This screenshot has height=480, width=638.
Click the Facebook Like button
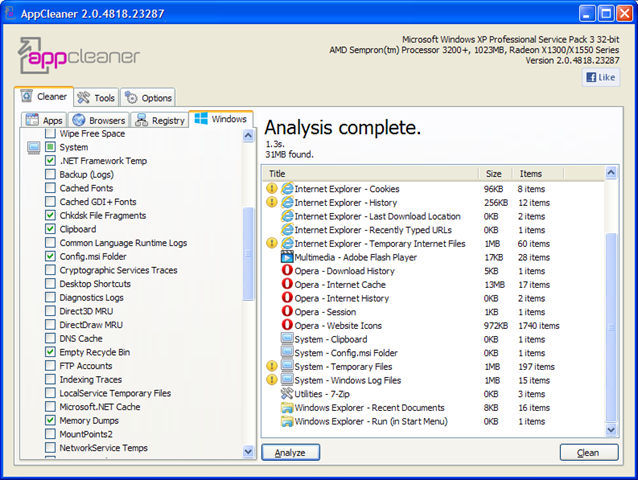pos(601,77)
